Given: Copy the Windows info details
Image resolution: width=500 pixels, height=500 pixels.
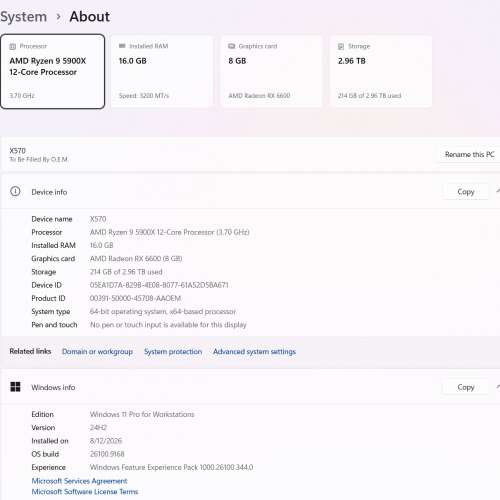Looking at the screenshot, I should (x=466, y=387).
